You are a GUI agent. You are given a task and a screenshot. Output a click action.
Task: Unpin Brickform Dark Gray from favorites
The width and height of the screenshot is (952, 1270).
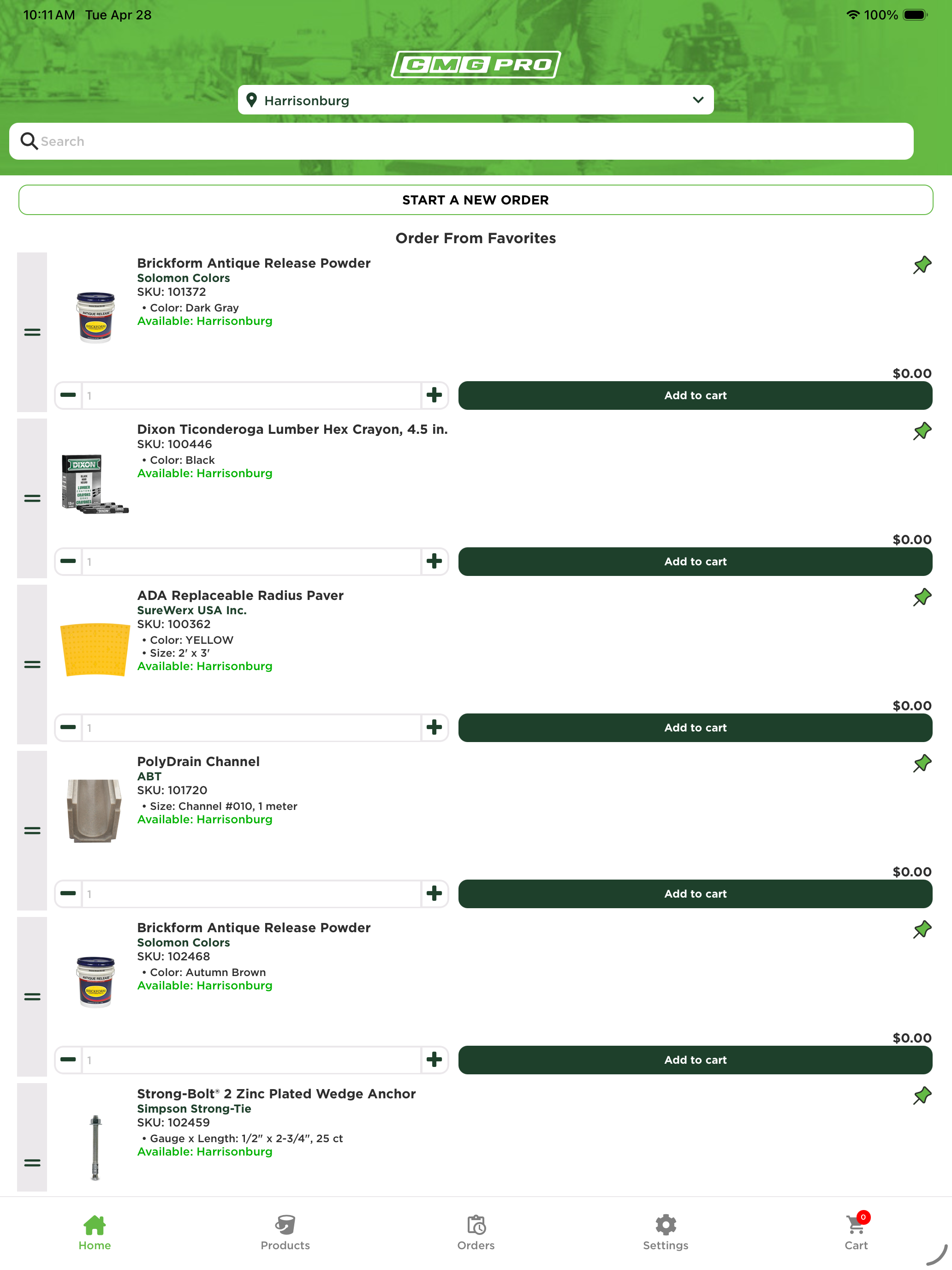pyautogui.click(x=922, y=265)
